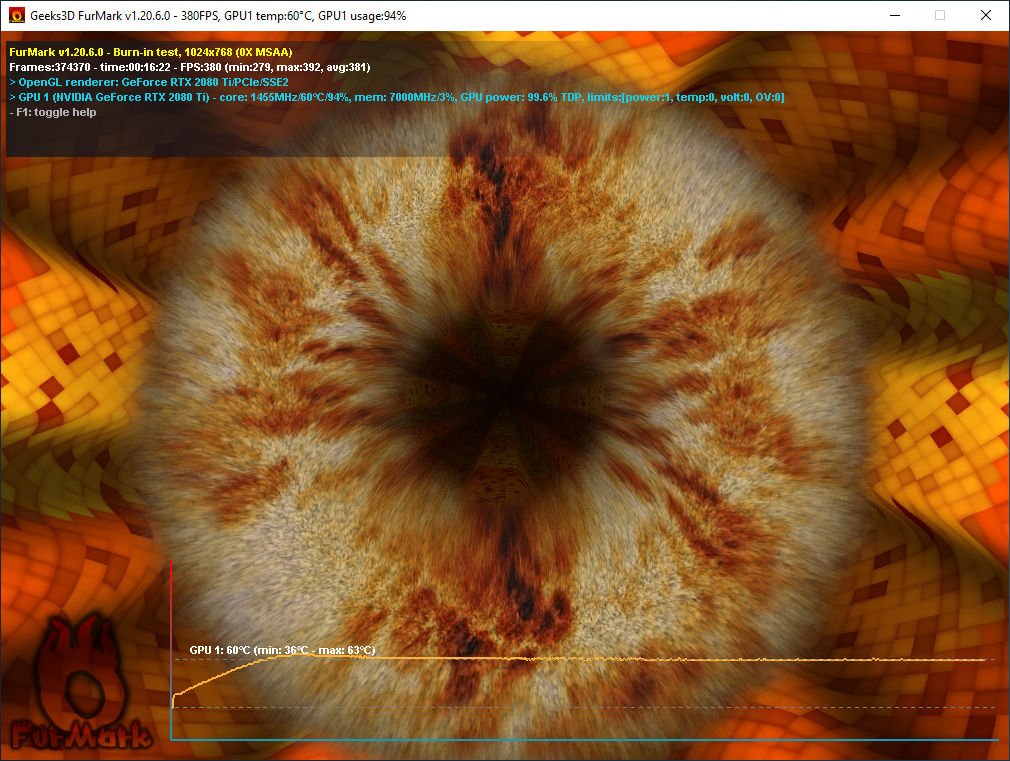Click the 'F1: toggle help' hint

click(53, 112)
